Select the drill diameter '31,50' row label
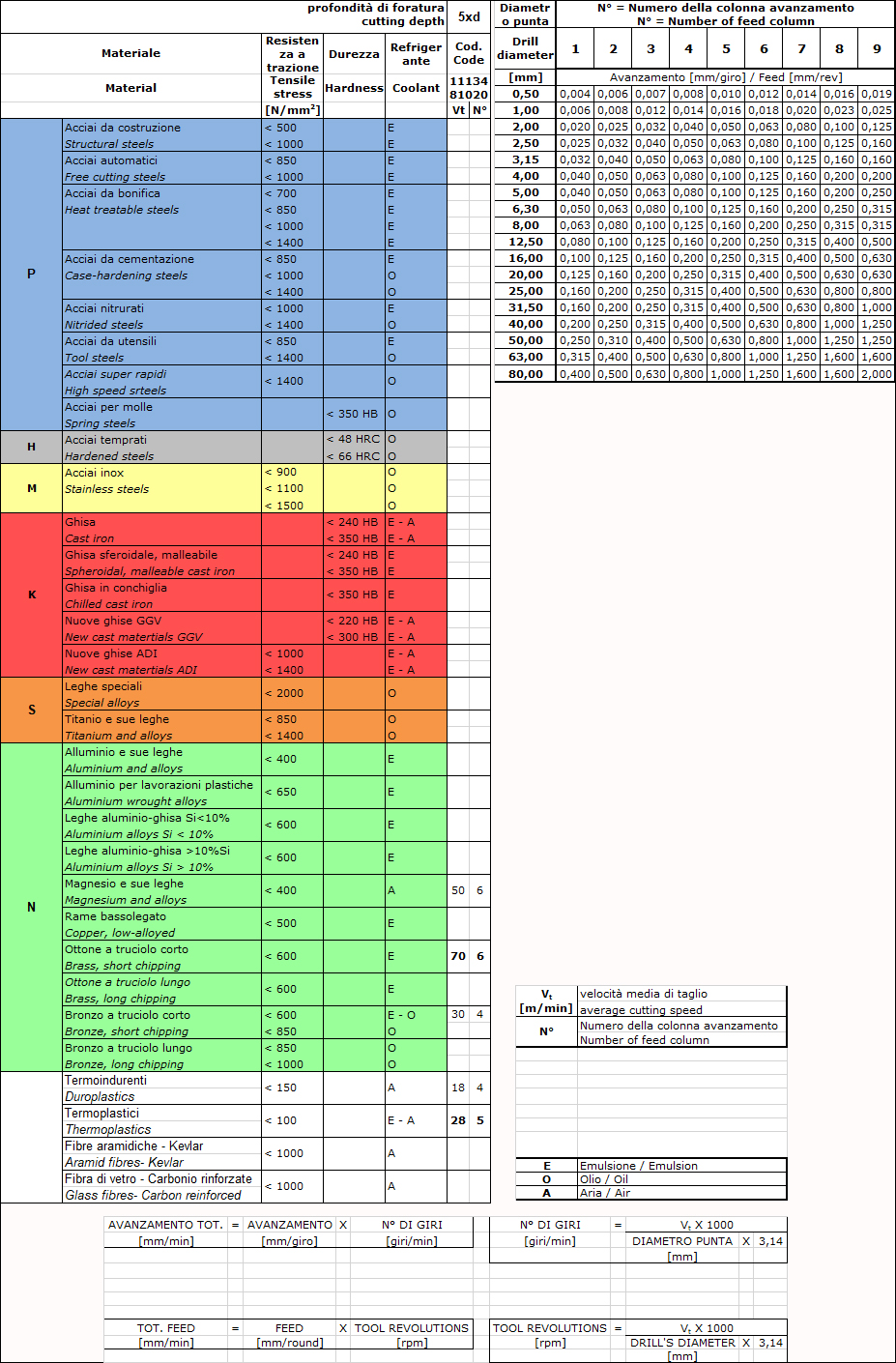 point(526,307)
